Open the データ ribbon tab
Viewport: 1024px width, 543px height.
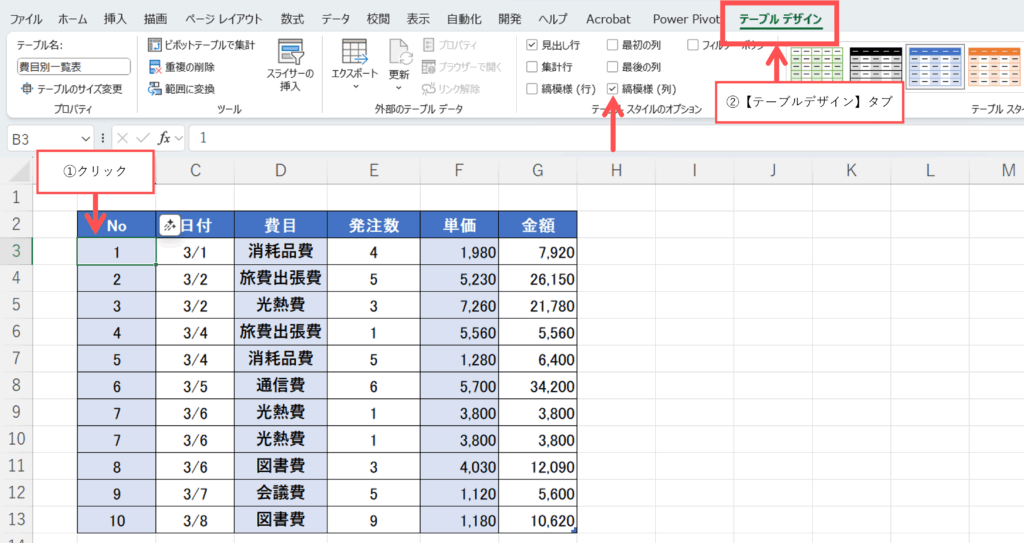[x=336, y=19]
